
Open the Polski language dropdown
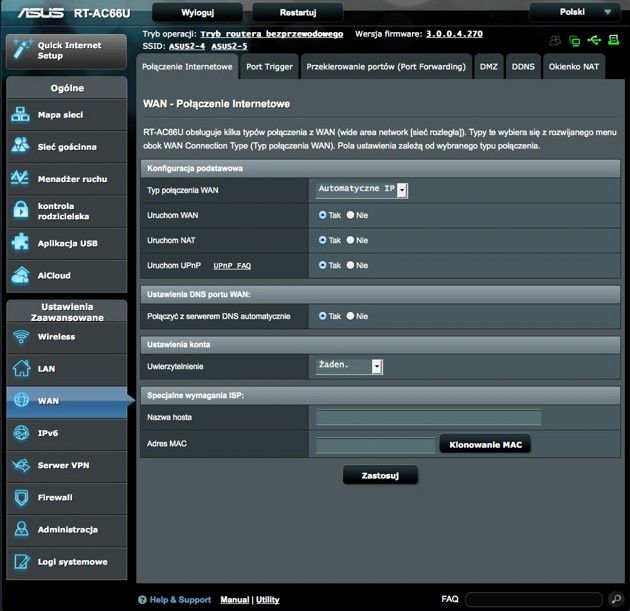(577, 12)
